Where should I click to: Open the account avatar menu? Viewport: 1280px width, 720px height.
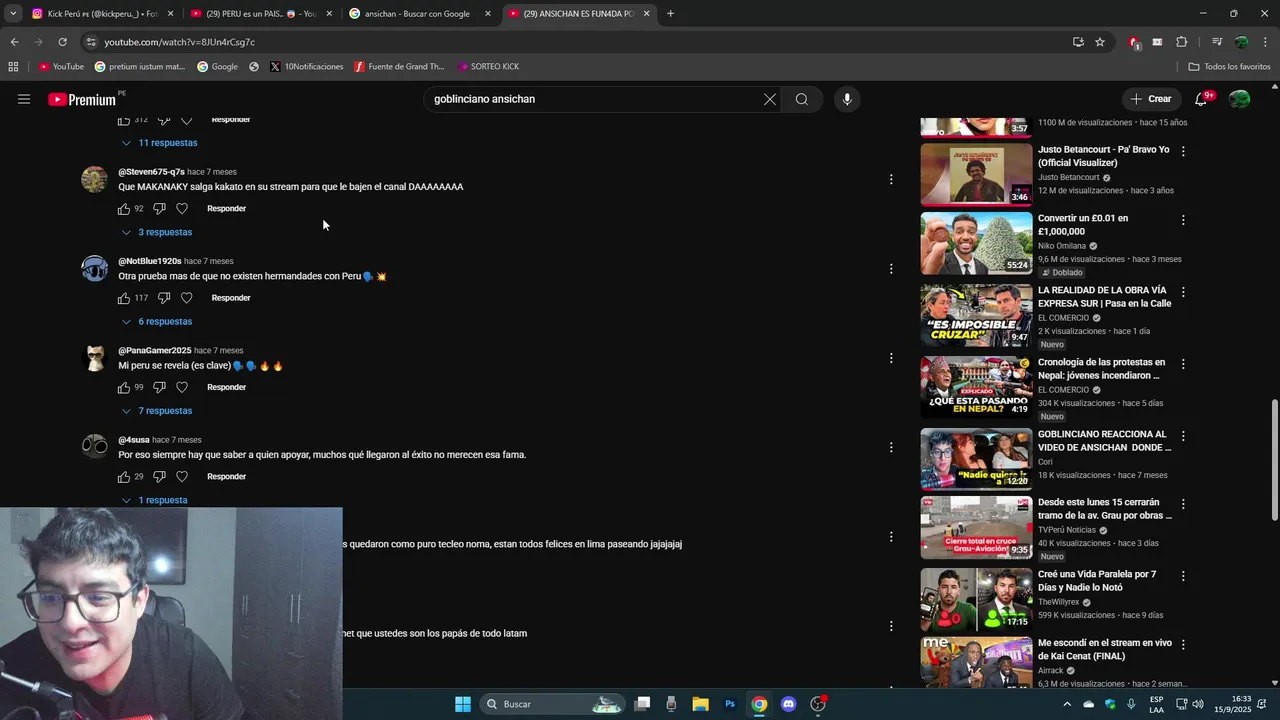point(1240,99)
